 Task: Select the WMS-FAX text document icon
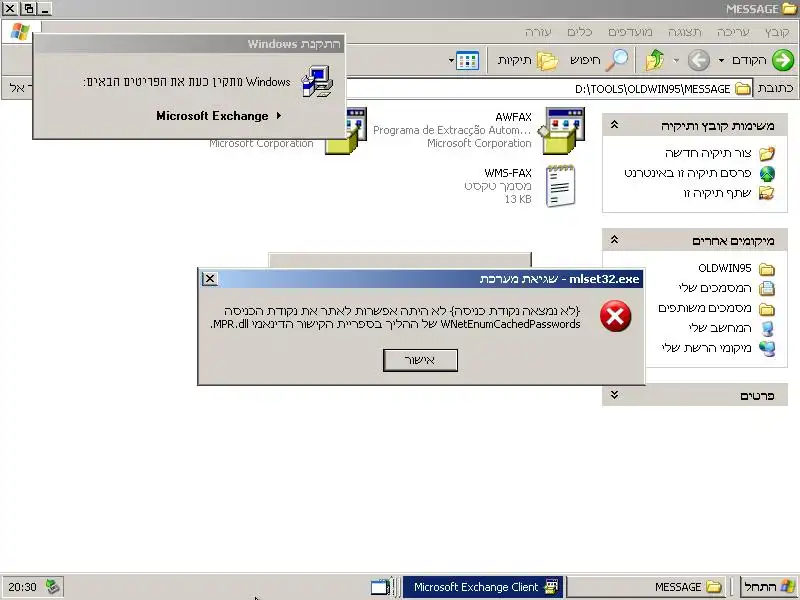tap(560, 186)
